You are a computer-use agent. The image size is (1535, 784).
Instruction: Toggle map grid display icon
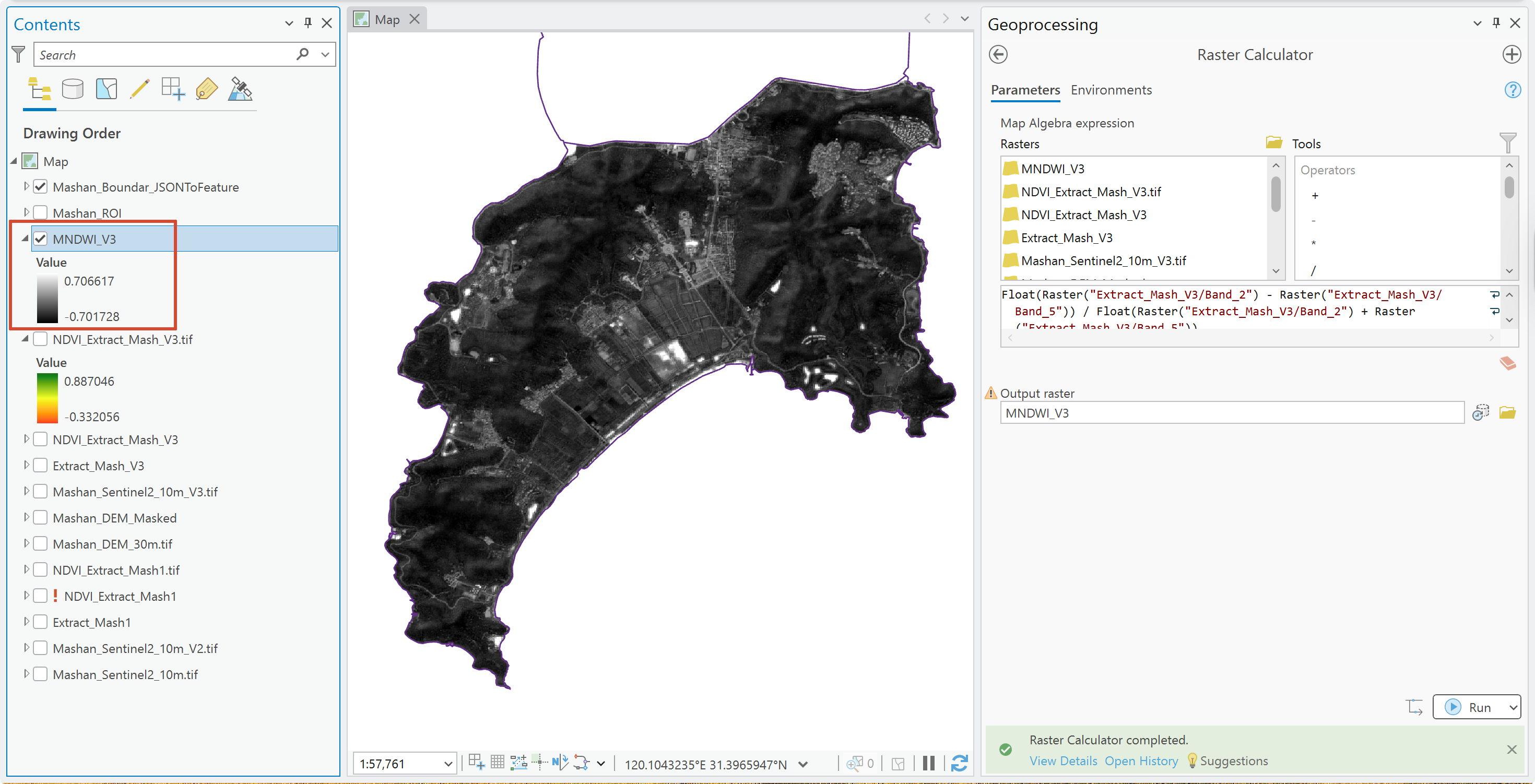[x=497, y=763]
